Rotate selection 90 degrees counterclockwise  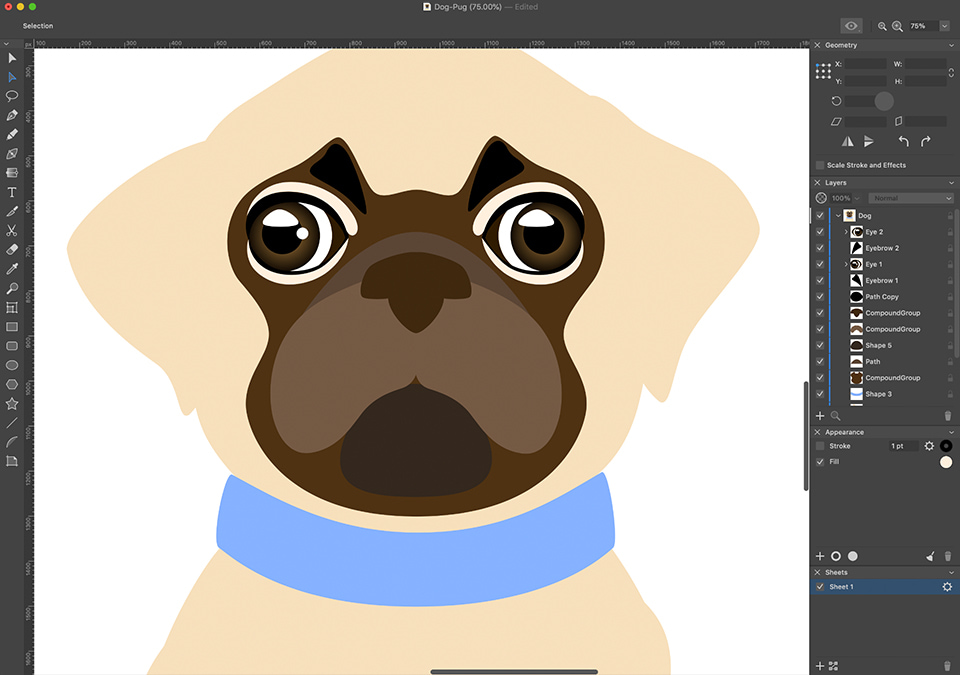click(903, 141)
